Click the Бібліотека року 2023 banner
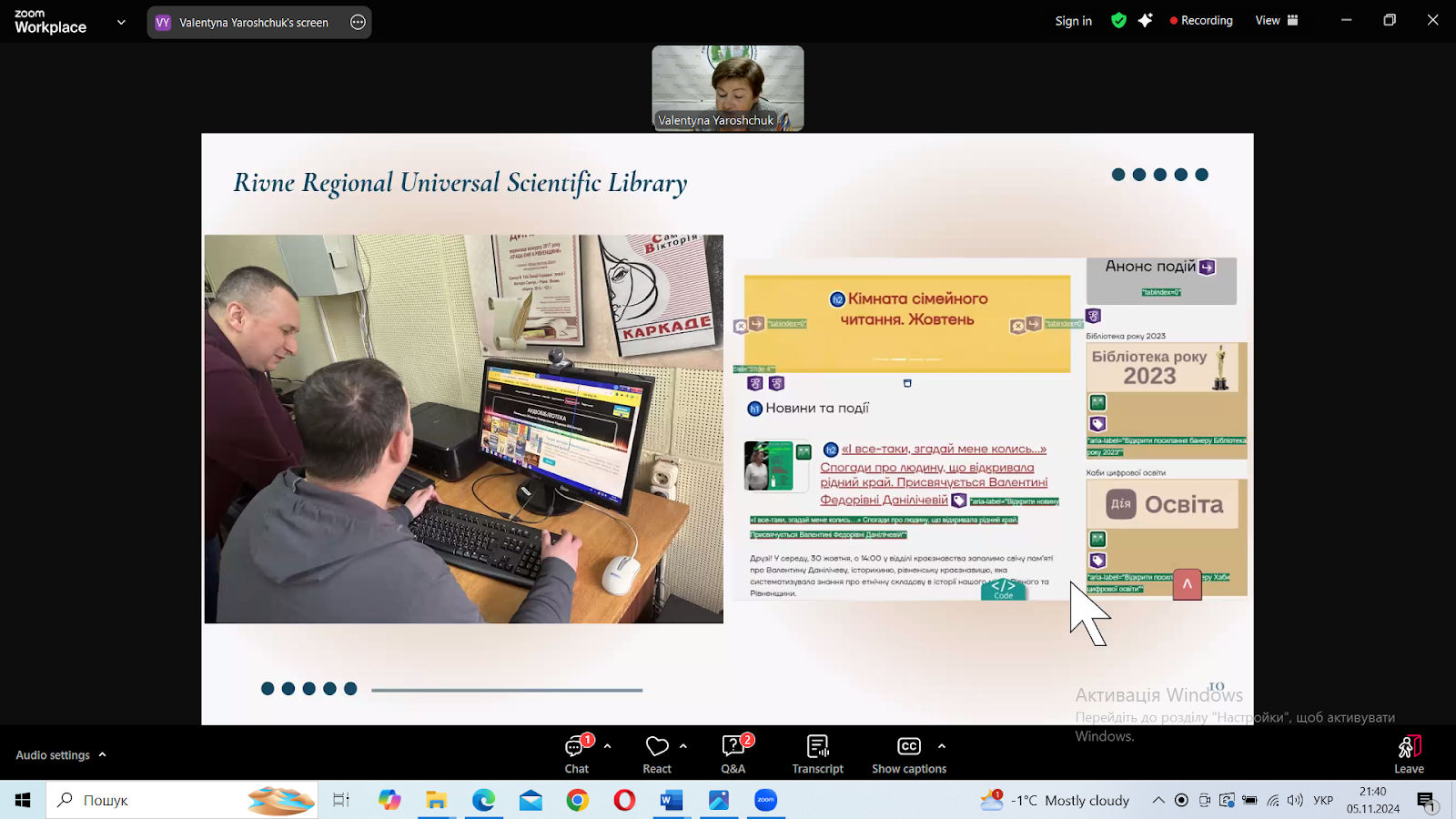Image resolution: width=1456 pixels, height=819 pixels. [1164, 368]
